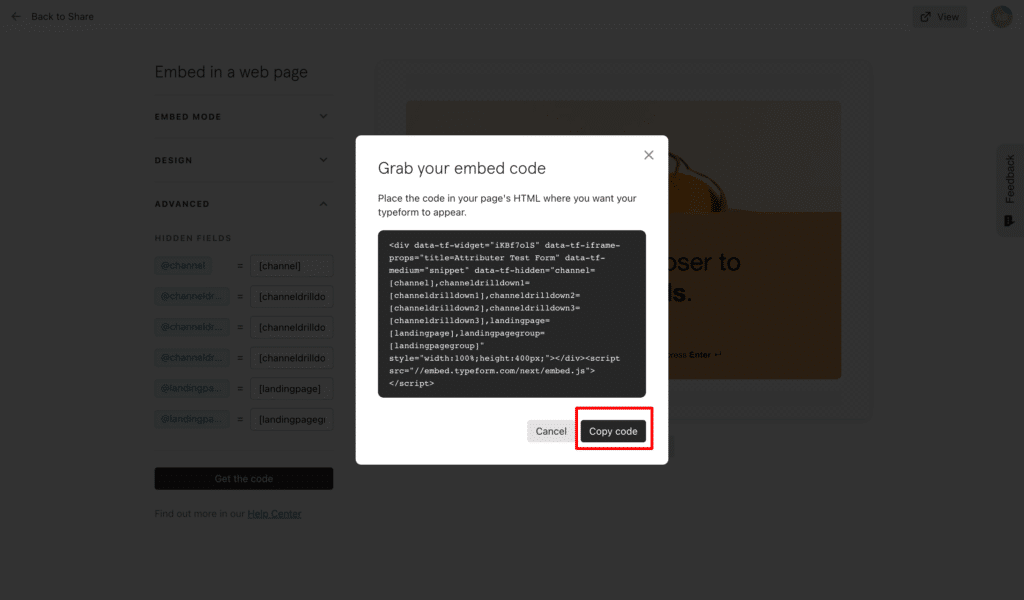Screen dimensions: 1024x600
Task: Click the Hidden Fields heading
Action: click(193, 238)
